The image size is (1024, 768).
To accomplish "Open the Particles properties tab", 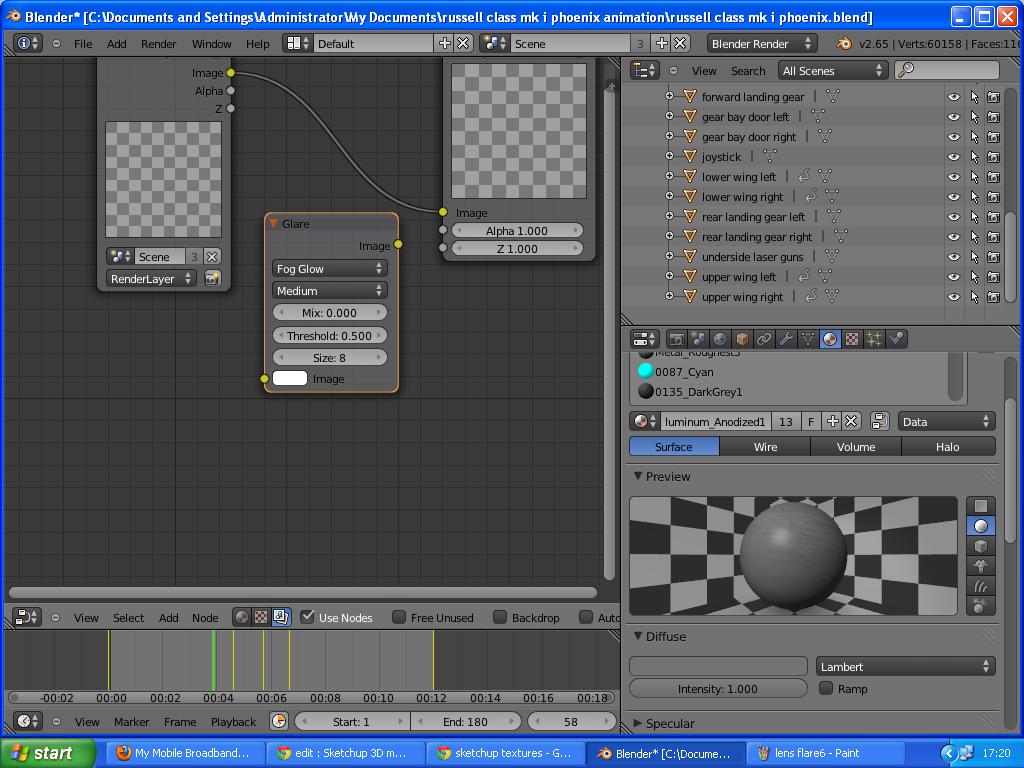I will point(874,339).
